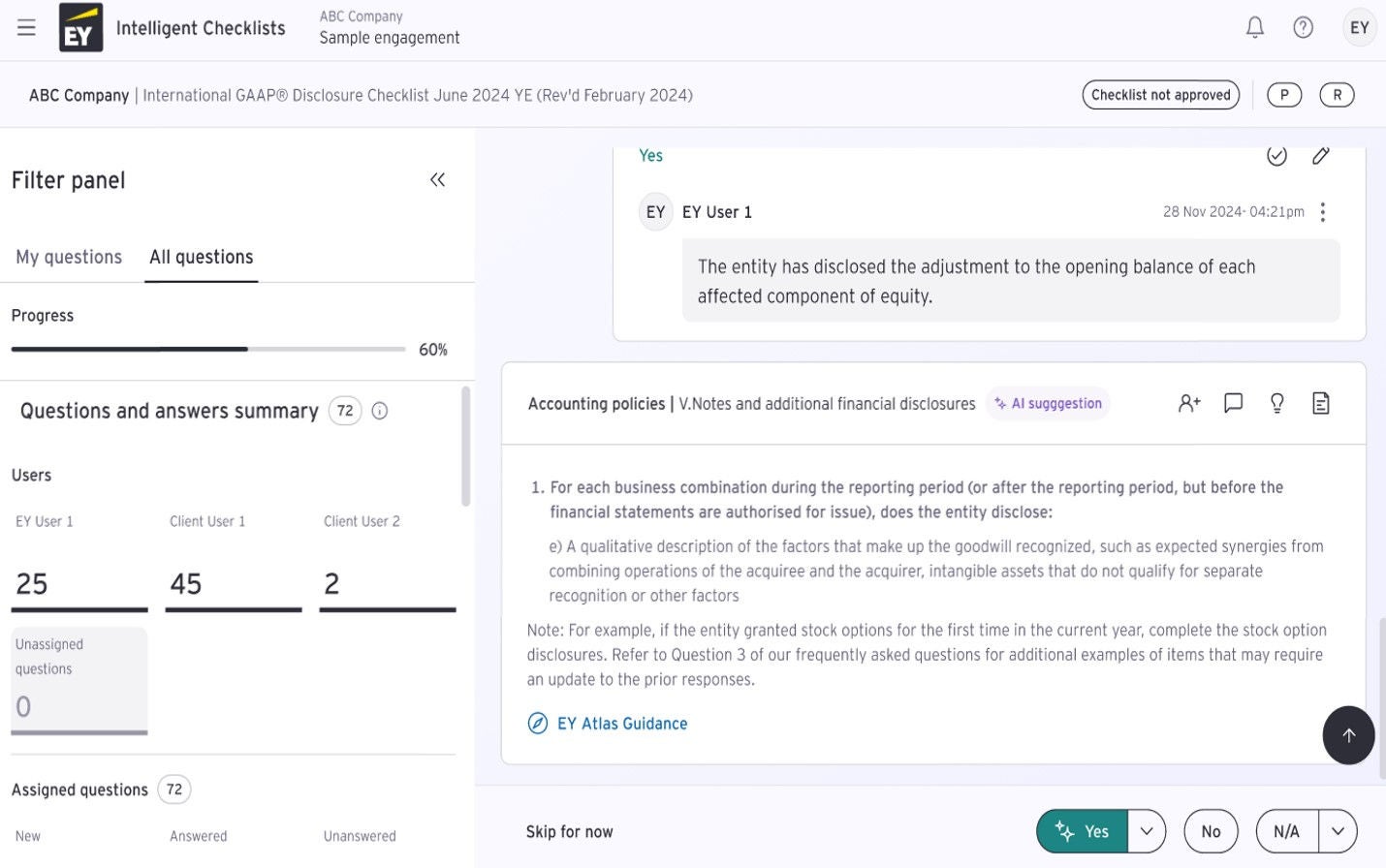This screenshot has height=868, width=1386.
Task: Collapse the Filter panel
Action: (437, 179)
